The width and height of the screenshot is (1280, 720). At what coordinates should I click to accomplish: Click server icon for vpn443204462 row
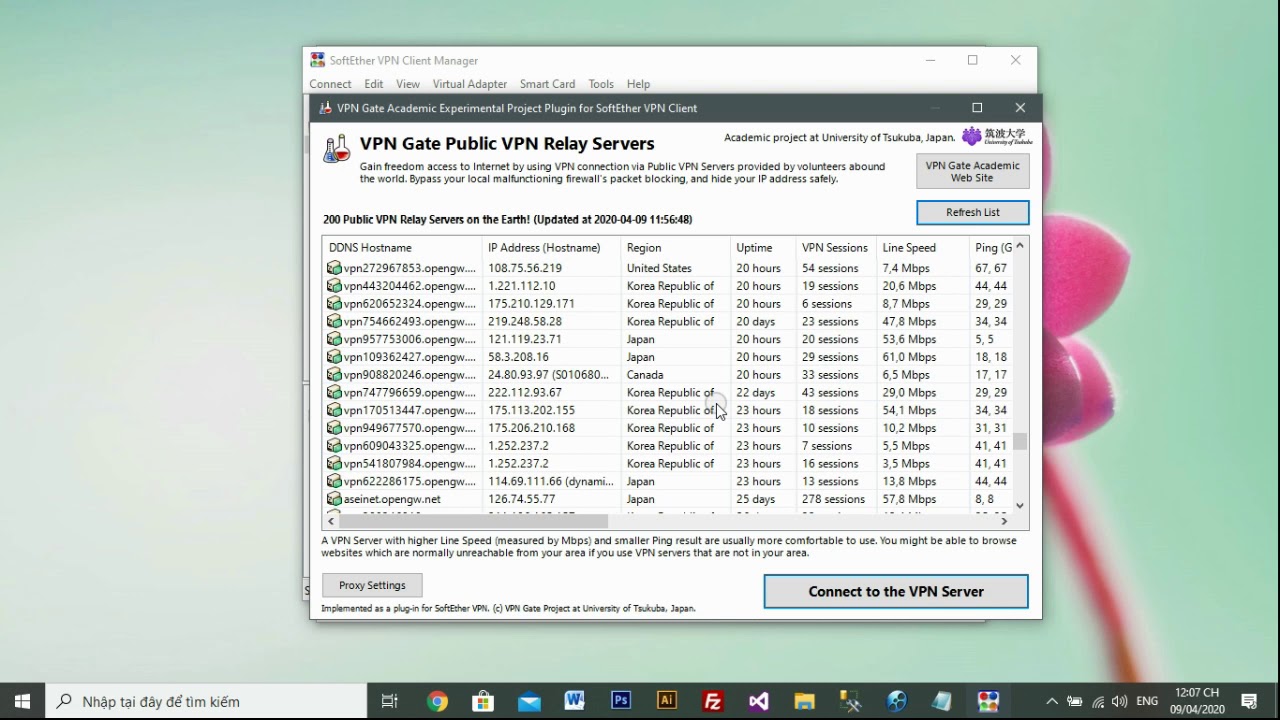coord(335,286)
